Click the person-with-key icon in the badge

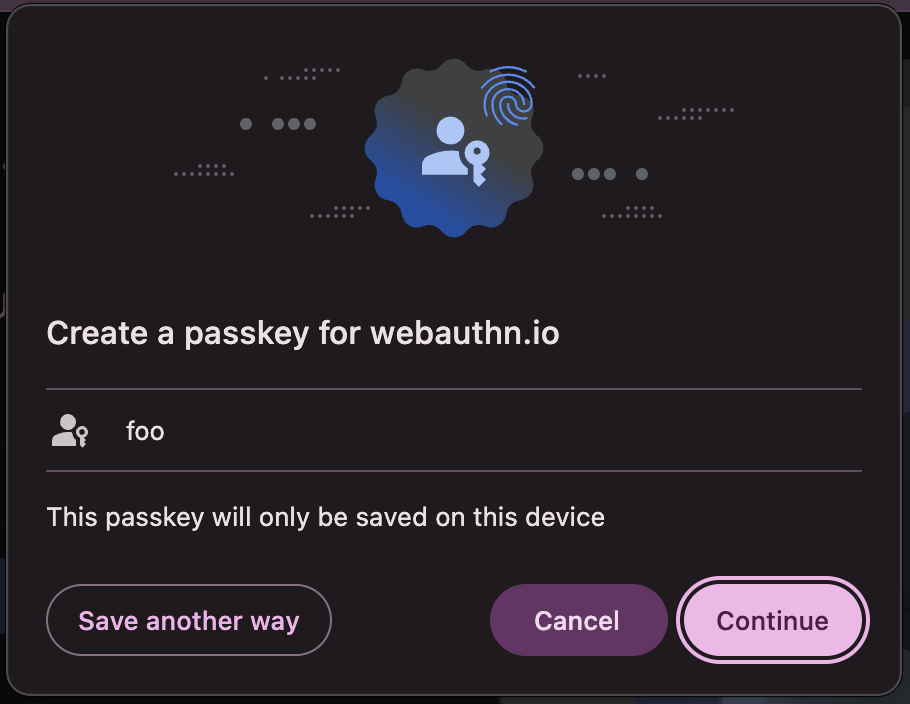coord(454,150)
